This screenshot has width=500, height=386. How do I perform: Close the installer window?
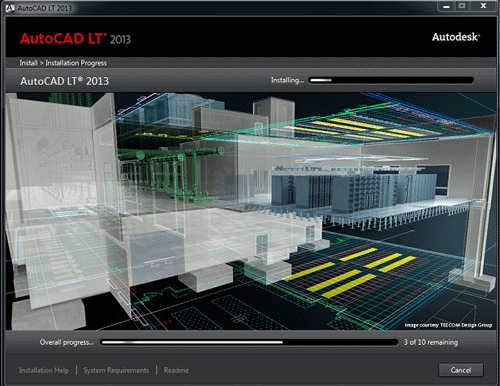coord(483,6)
